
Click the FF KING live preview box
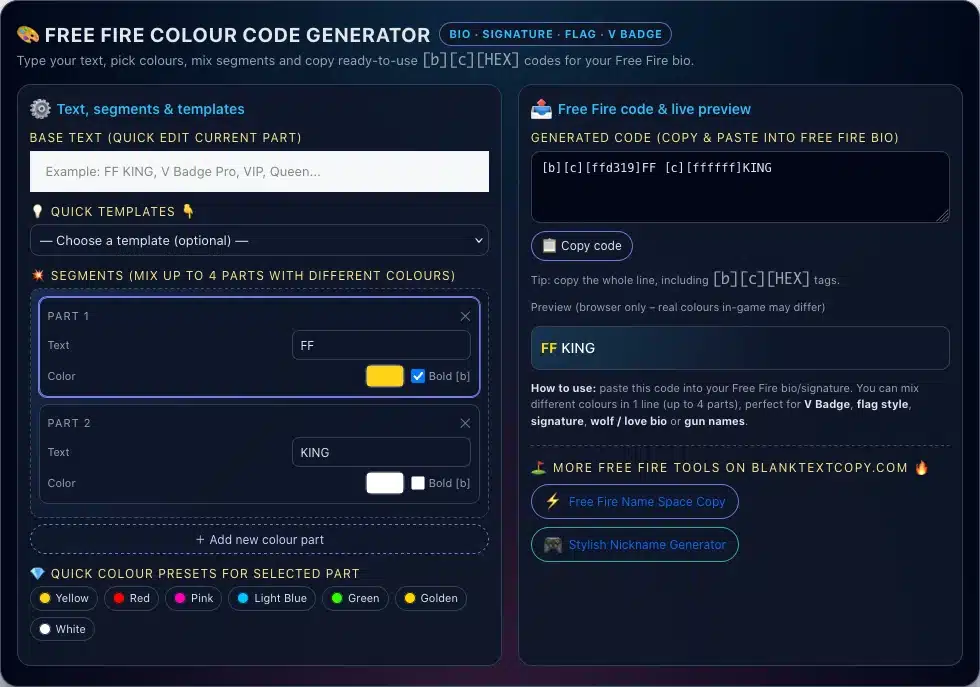(740, 348)
